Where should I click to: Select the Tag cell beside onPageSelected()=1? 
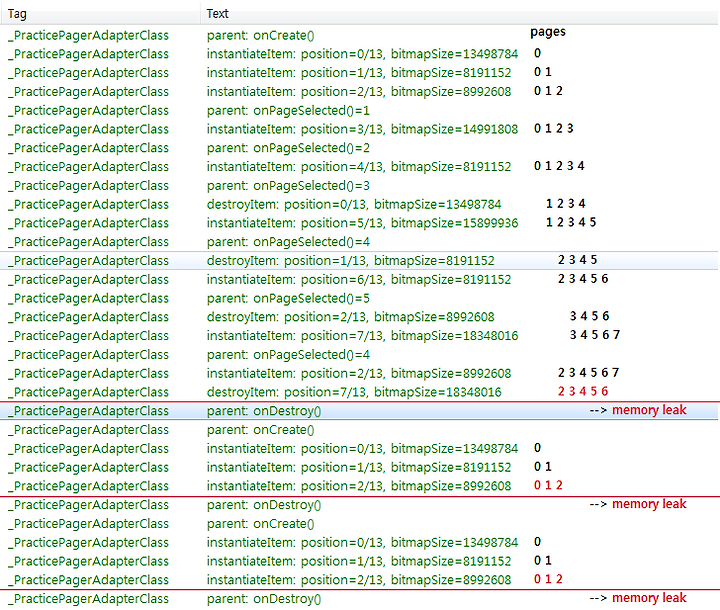[89, 111]
